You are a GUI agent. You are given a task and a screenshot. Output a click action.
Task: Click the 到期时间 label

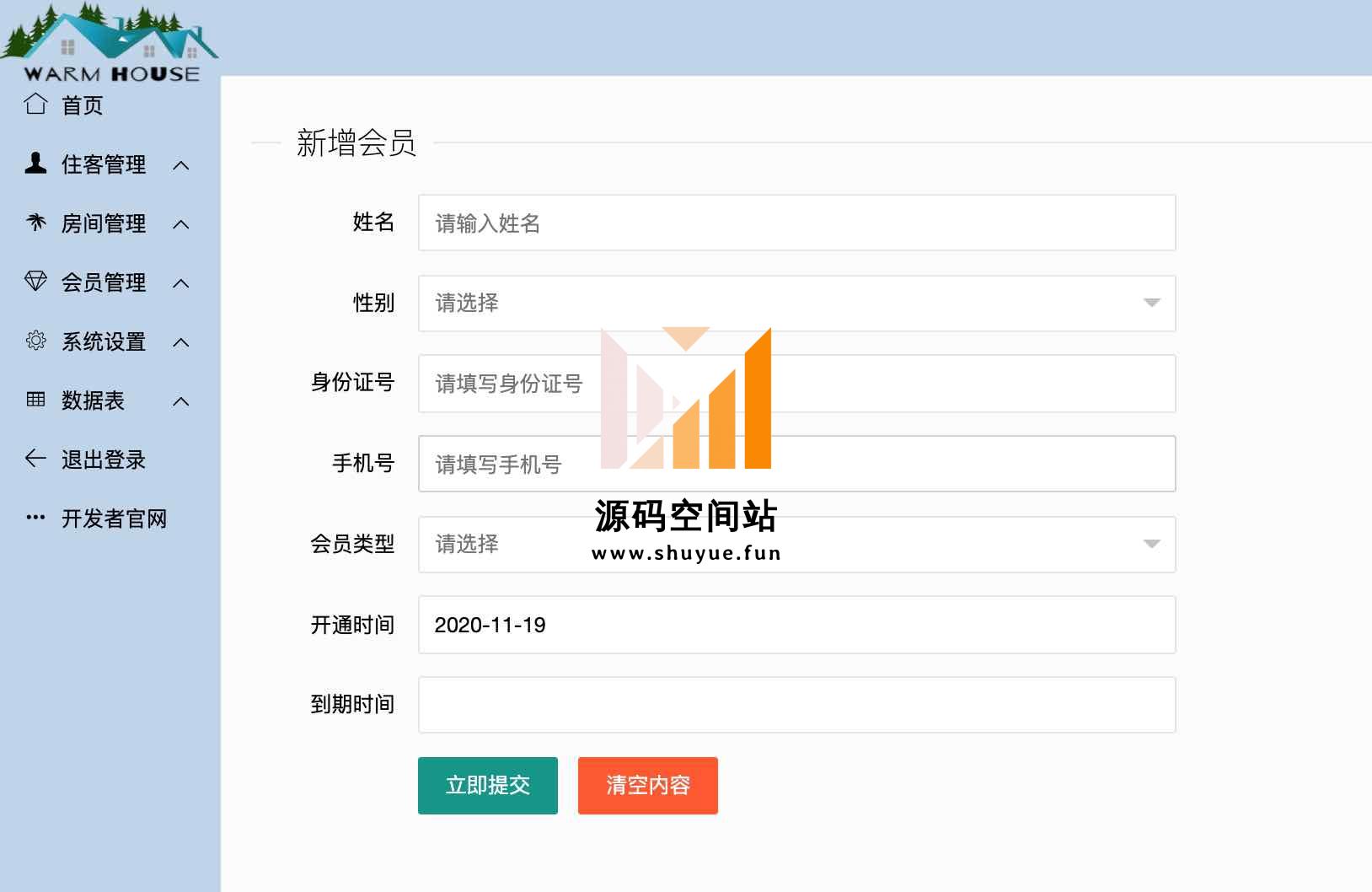point(352,704)
